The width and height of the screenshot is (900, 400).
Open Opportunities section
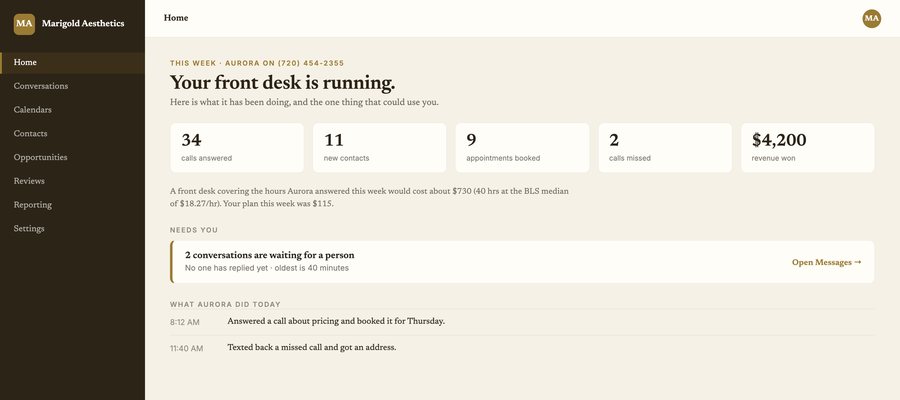72,157
